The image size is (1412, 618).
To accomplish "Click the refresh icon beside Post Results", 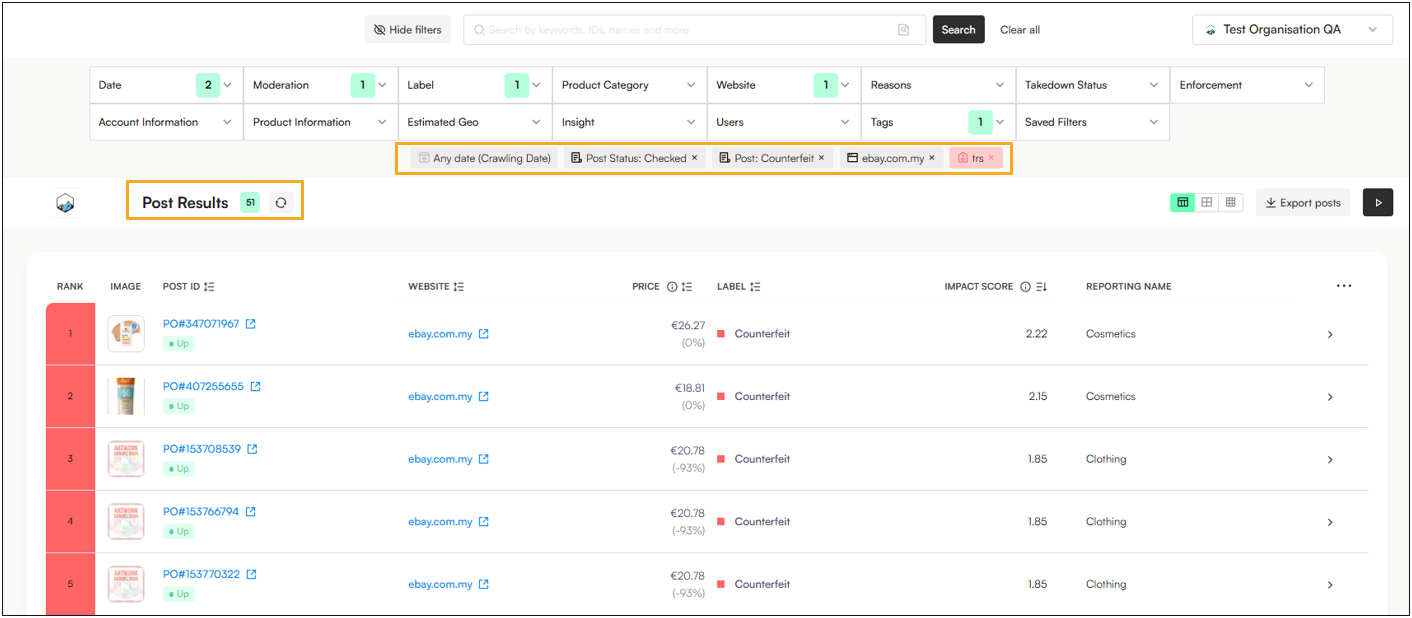I will 281,203.
